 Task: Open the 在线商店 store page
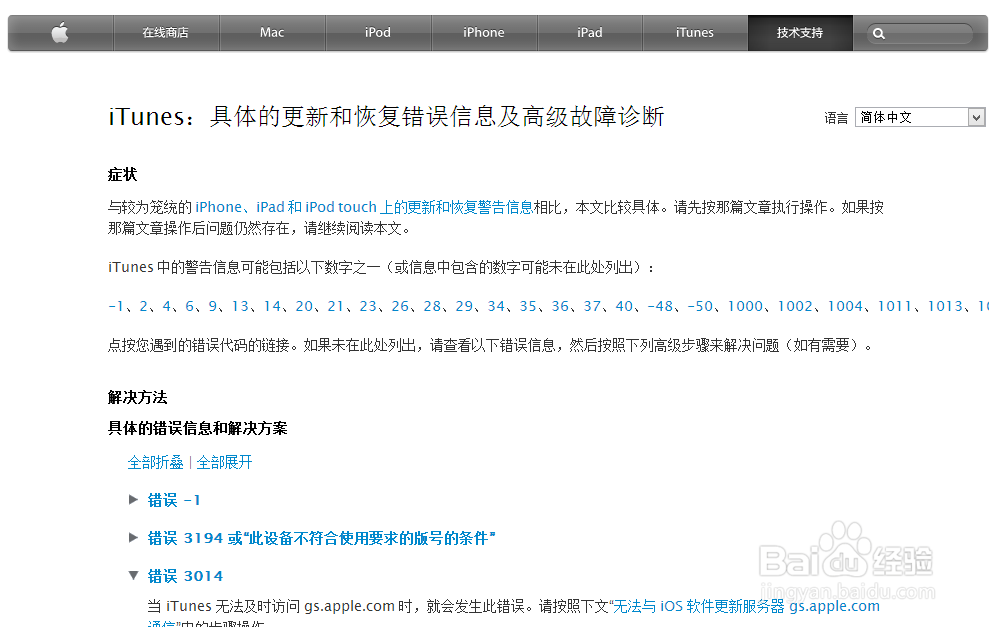166,33
